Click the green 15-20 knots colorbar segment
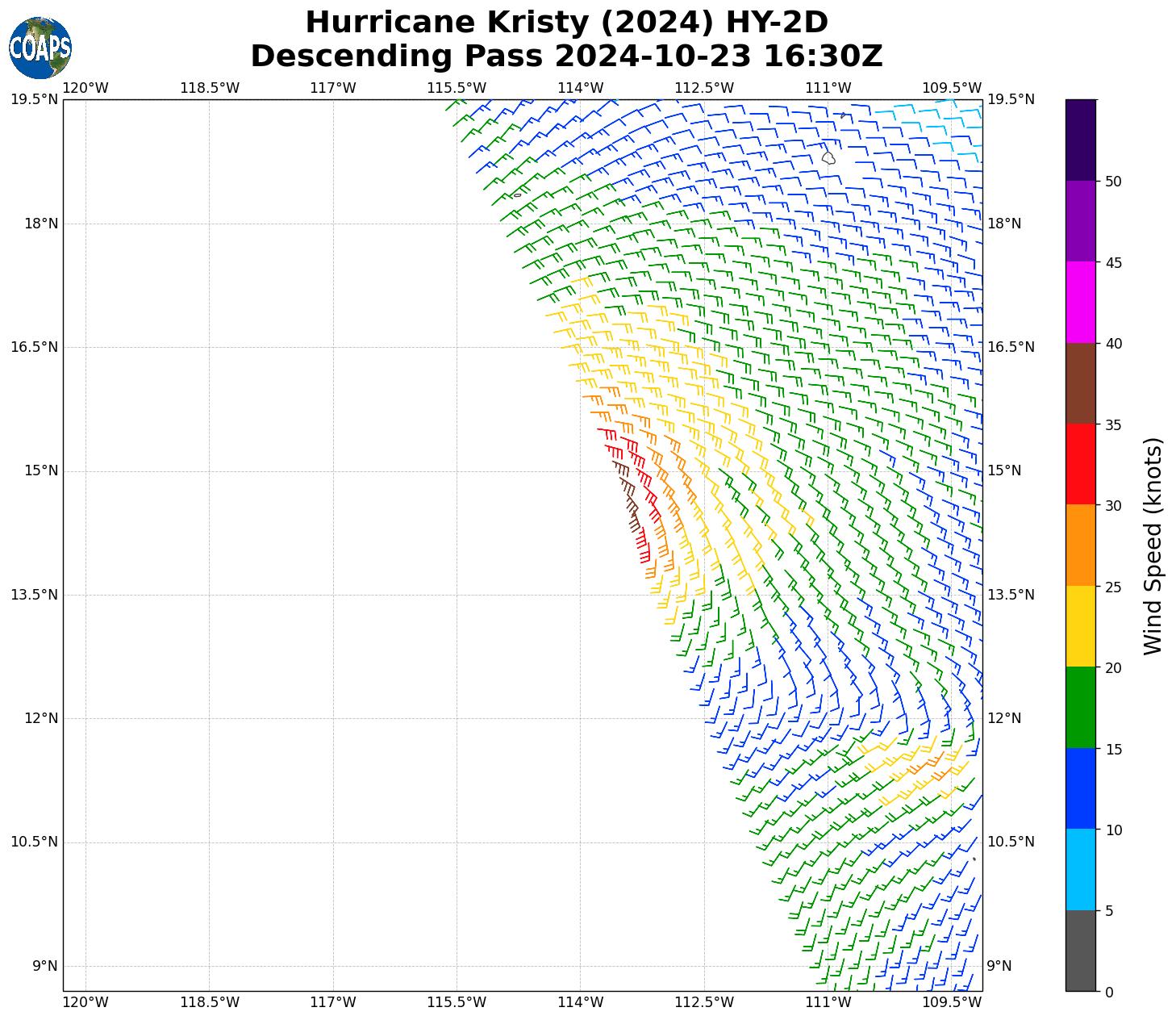This screenshot has height=1020, width=1176. (x=1080, y=707)
